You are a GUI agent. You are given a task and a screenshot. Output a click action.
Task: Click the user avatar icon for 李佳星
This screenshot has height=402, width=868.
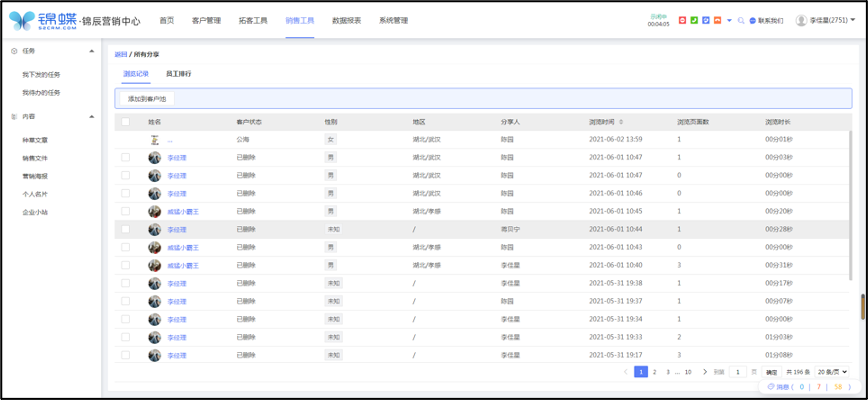click(x=801, y=20)
